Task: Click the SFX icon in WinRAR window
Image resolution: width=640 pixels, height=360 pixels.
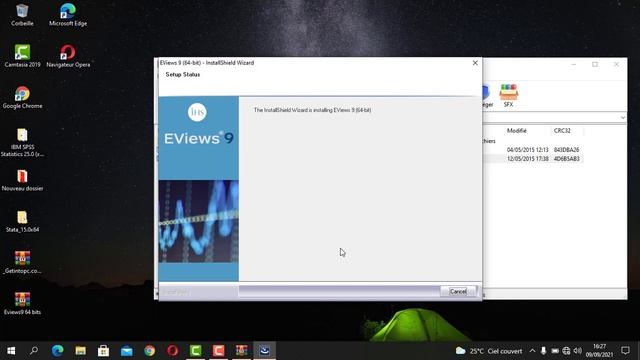Action: click(x=509, y=96)
